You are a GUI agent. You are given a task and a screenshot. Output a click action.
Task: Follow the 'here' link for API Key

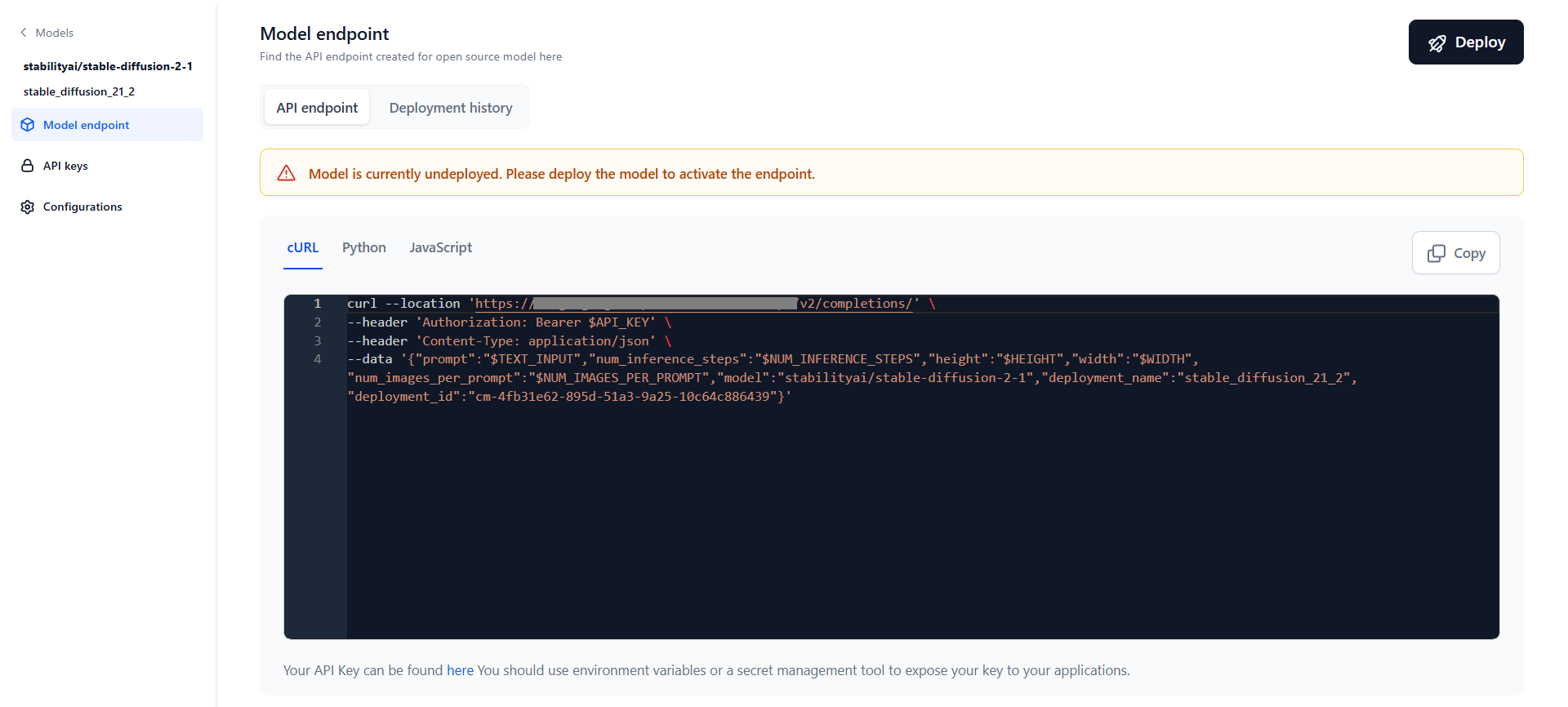(460, 670)
